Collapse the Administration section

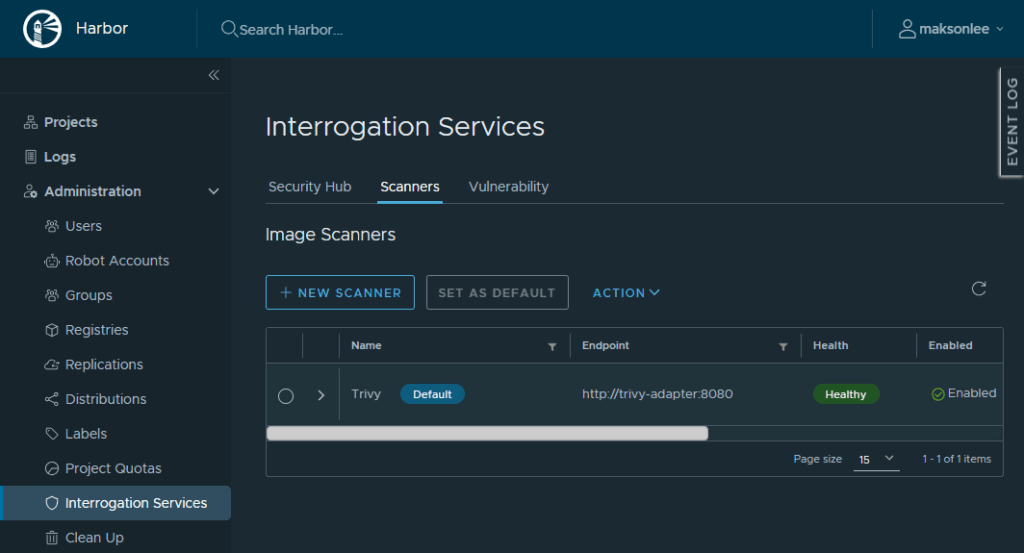(x=213, y=191)
